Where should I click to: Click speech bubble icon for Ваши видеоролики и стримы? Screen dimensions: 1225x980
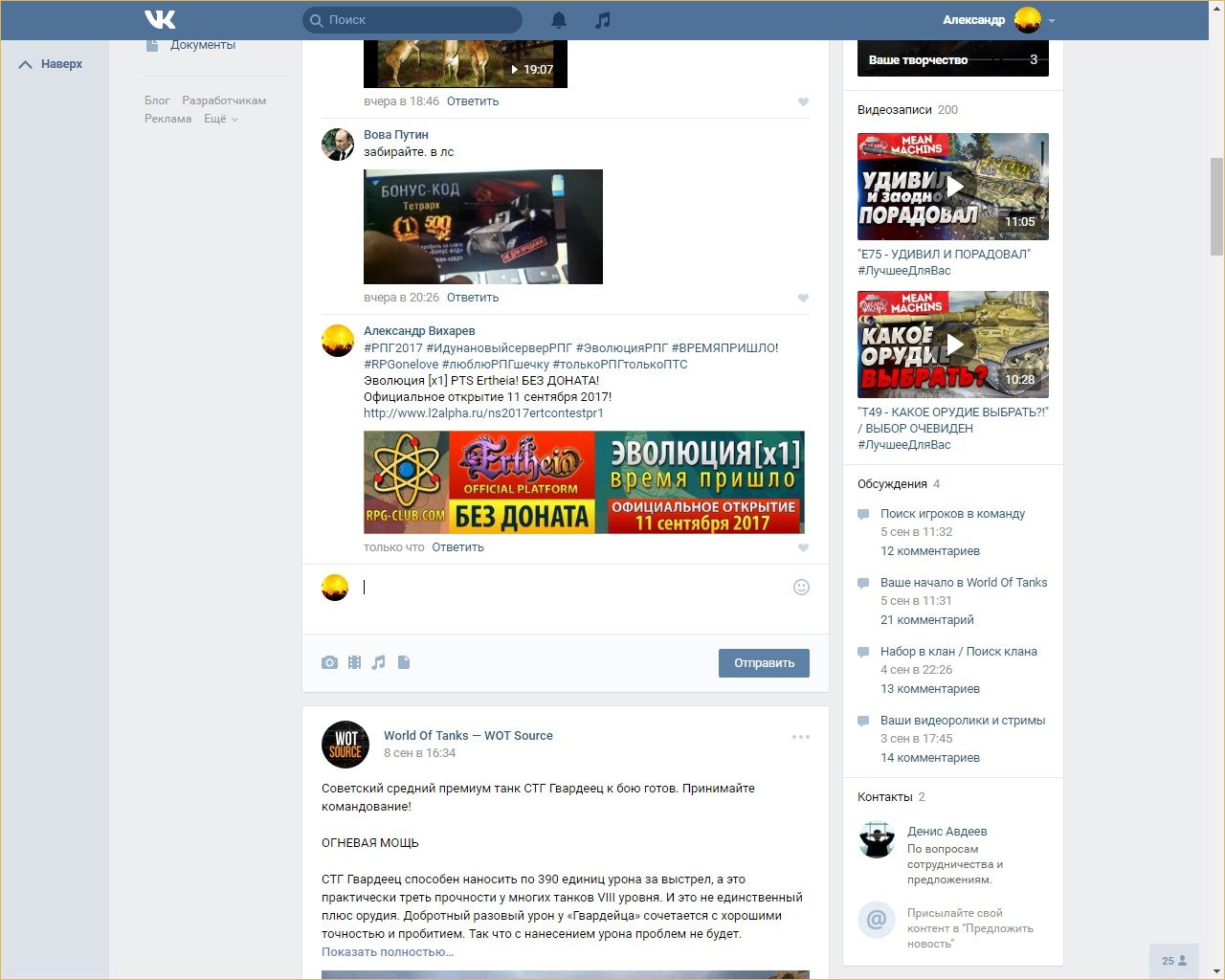pyautogui.click(x=863, y=721)
